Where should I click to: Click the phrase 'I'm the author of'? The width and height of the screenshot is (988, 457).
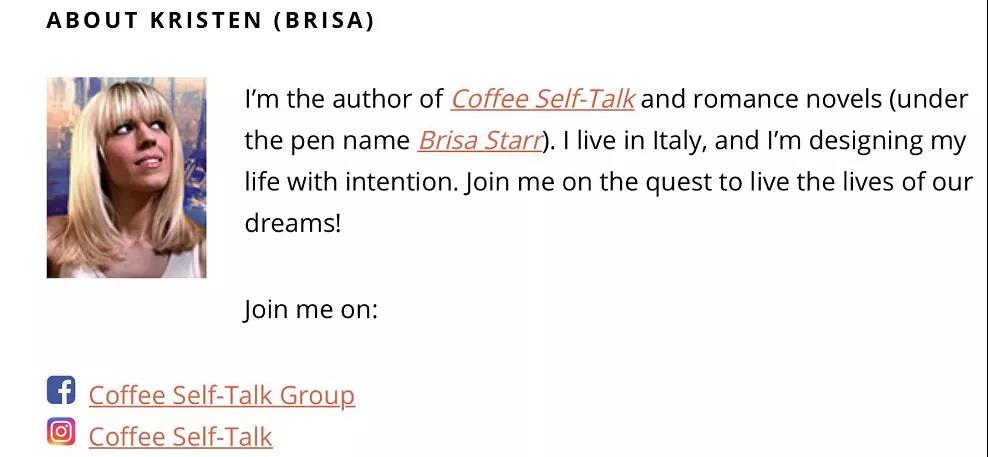click(x=344, y=99)
